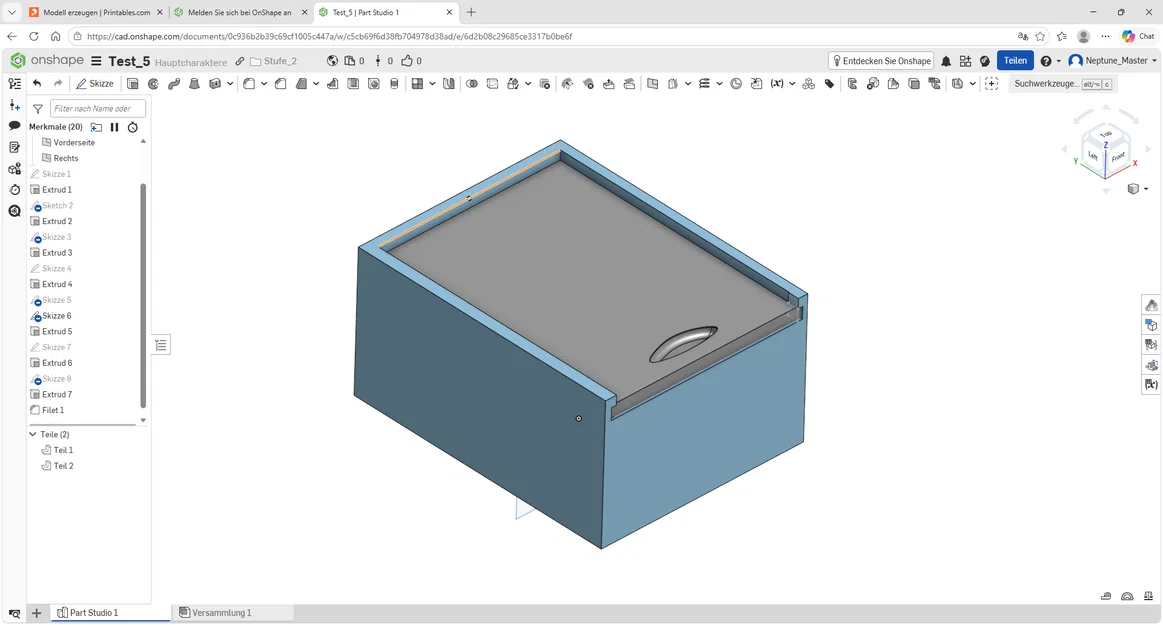
Task: Click the Extrude tool icon
Action: pos(133,84)
